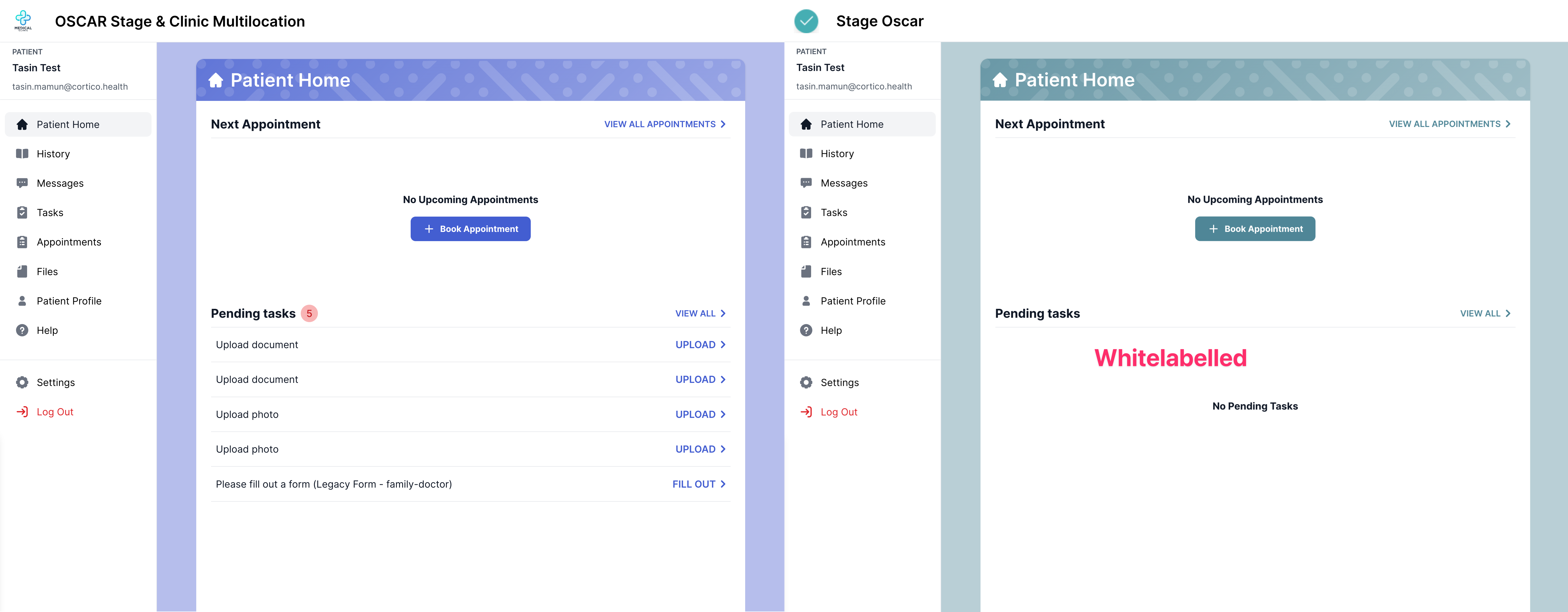Open Messages icon in the right panel sidebar
The image size is (1568, 612).
point(806,183)
